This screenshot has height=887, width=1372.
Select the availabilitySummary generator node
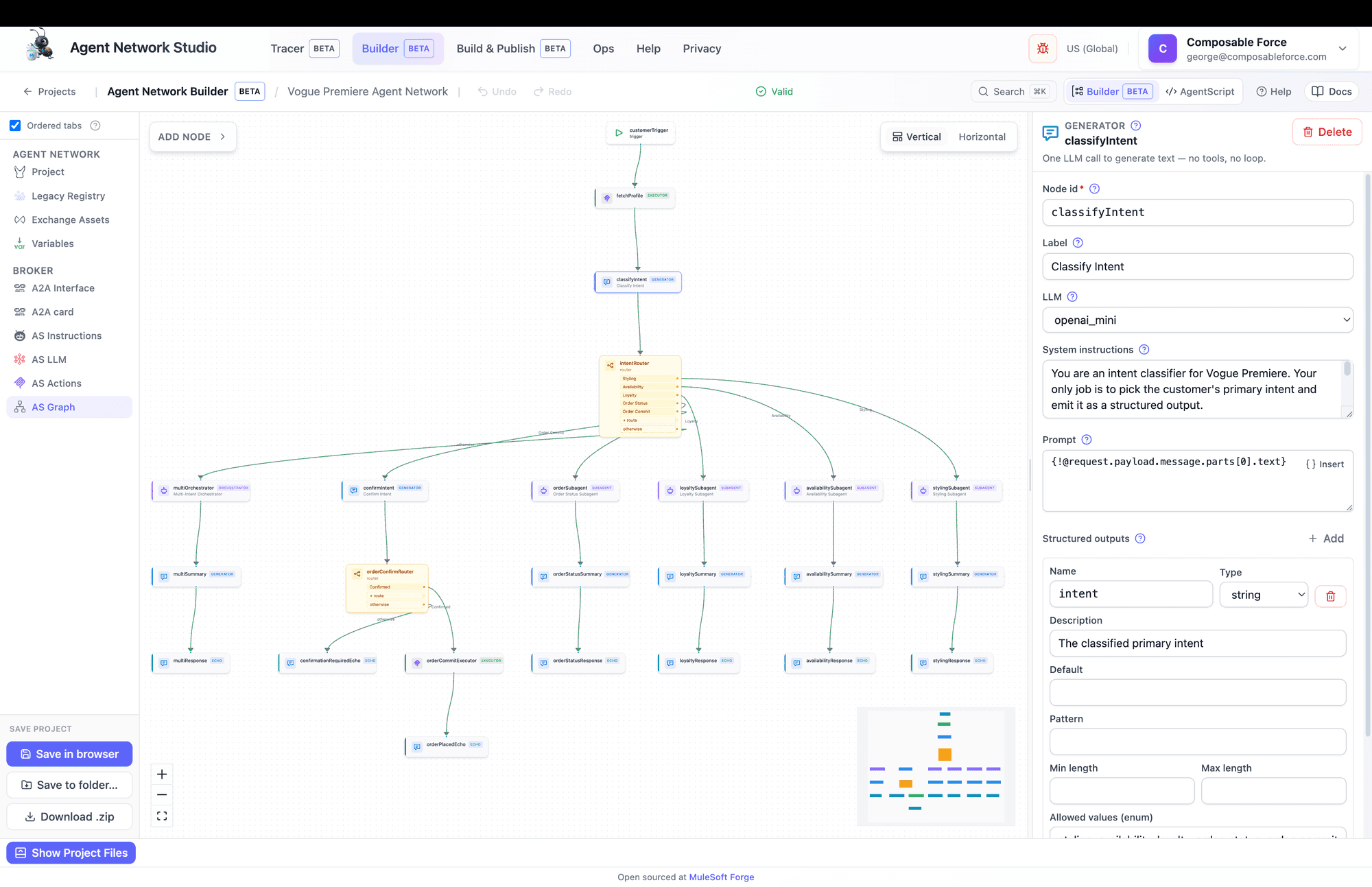[x=834, y=576]
